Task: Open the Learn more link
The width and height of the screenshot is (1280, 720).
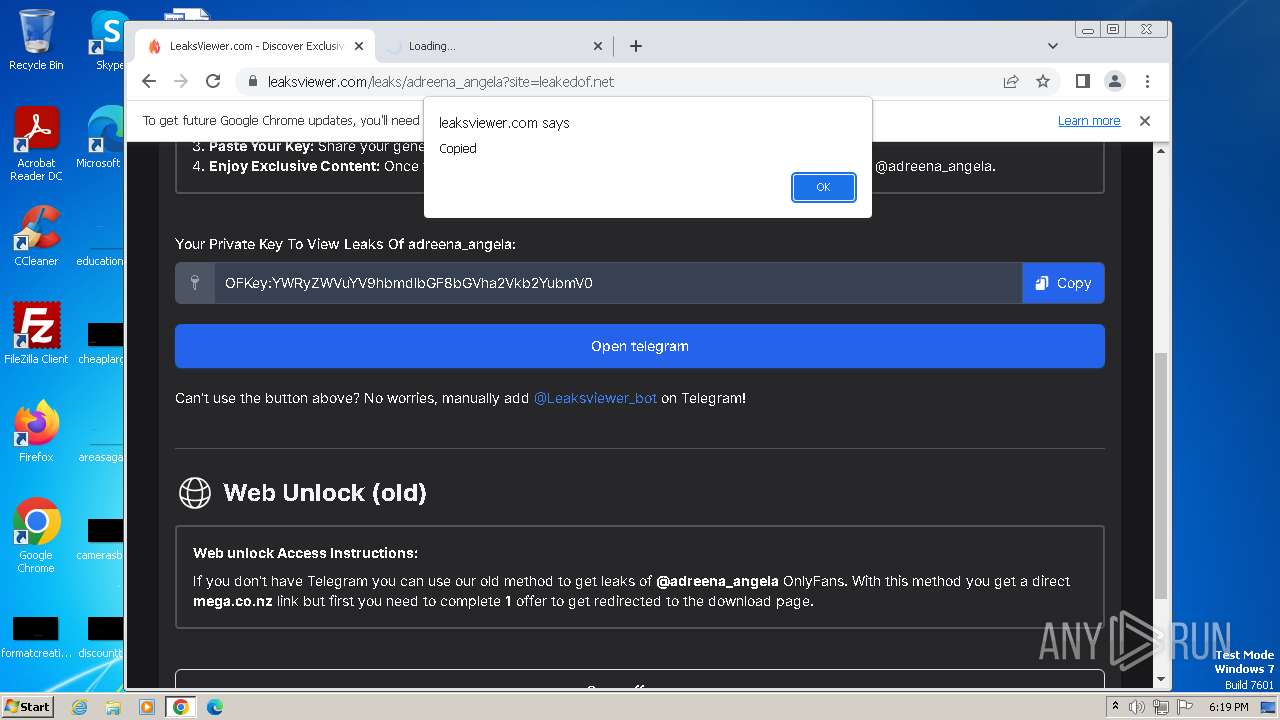Action: click(x=1089, y=121)
